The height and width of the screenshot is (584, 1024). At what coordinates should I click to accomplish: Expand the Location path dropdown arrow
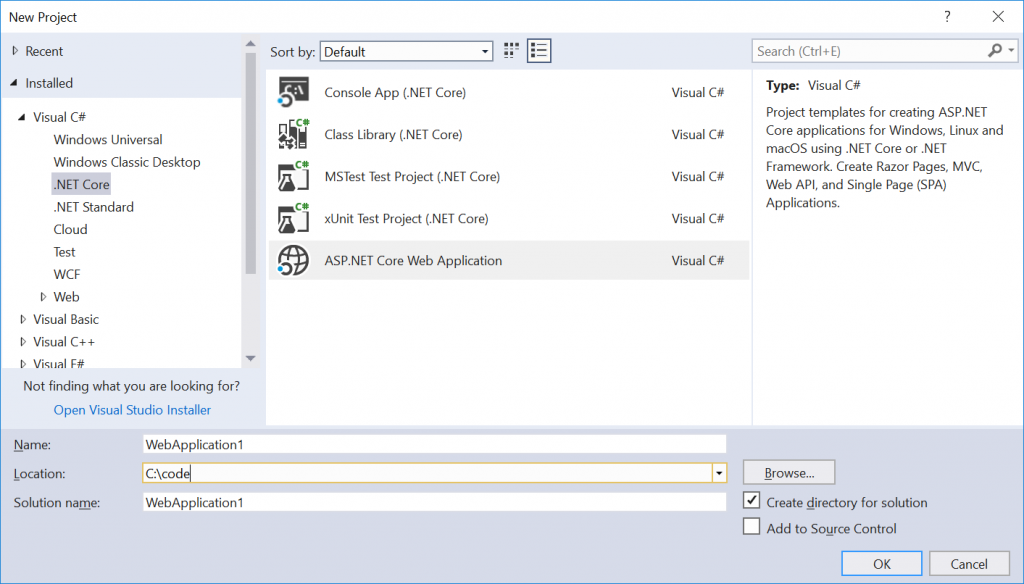click(x=719, y=473)
